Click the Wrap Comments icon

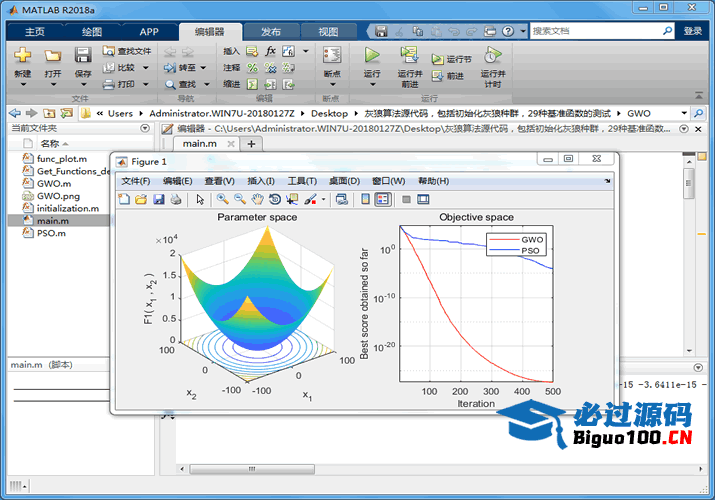click(x=288, y=68)
